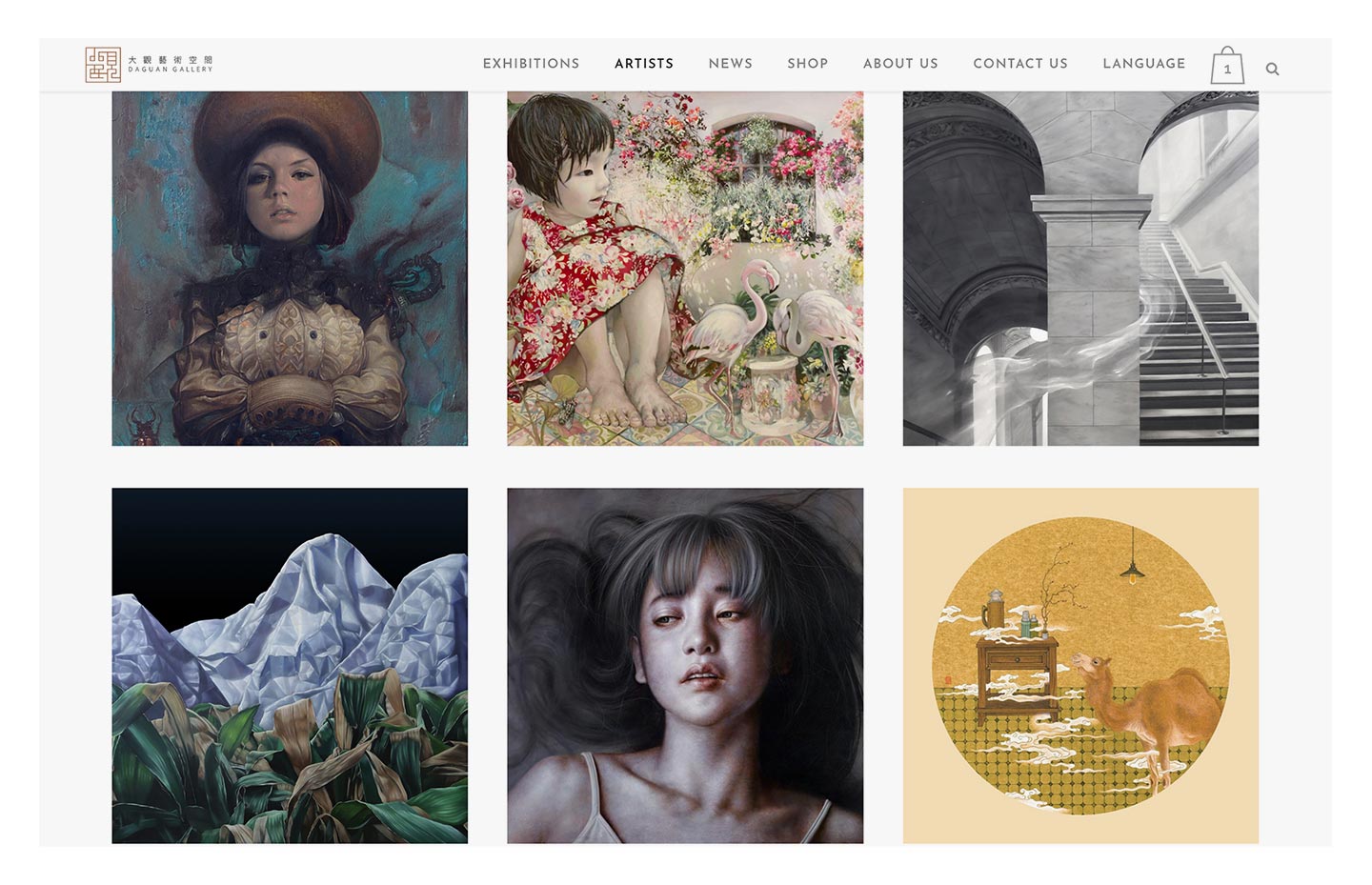Open the Exhibitions menu item
1372x885 pixels.
[531, 64]
